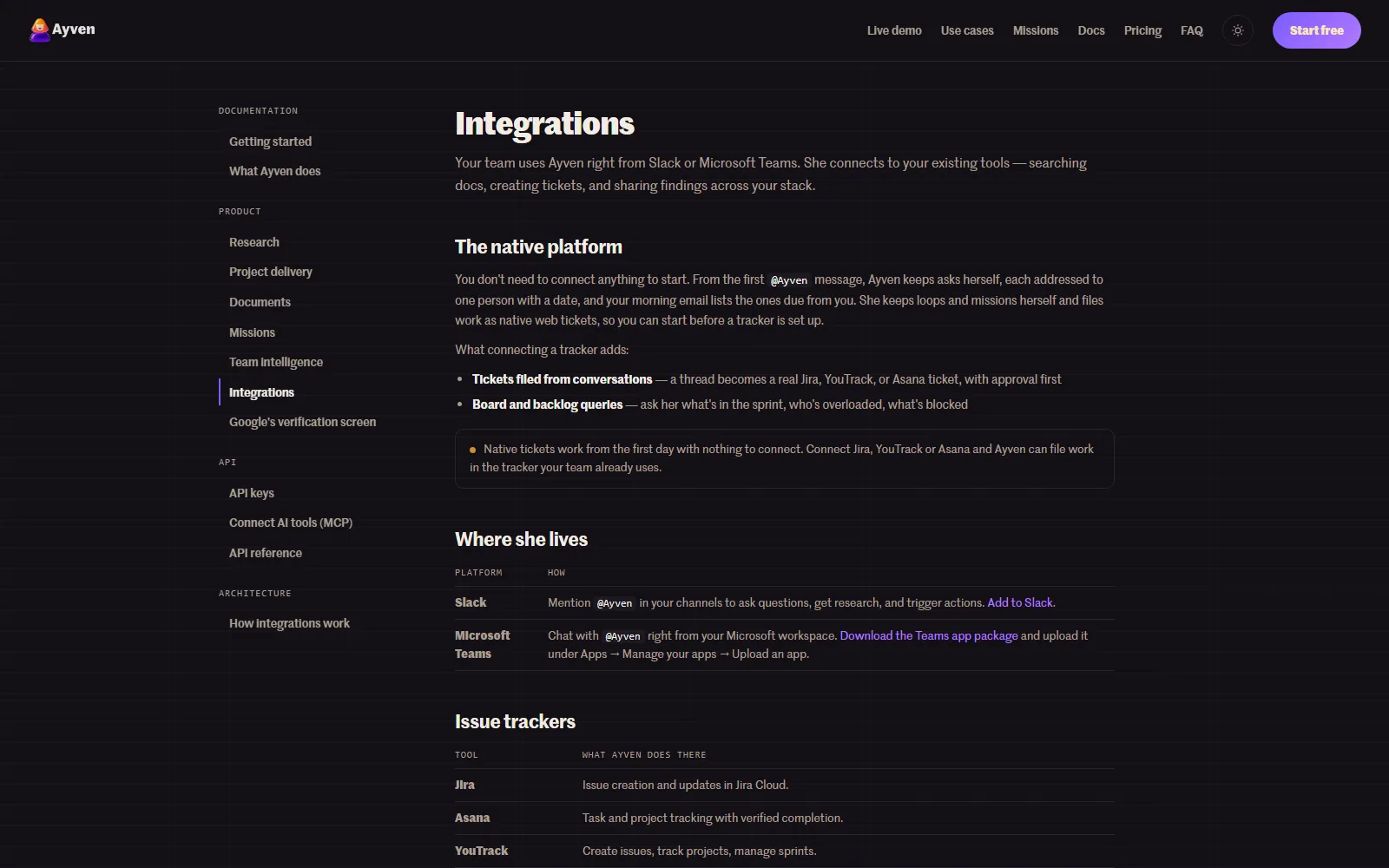Image resolution: width=1389 pixels, height=868 pixels.
Task: Click 'Board and backlog queries' bullet
Action: tap(547, 404)
